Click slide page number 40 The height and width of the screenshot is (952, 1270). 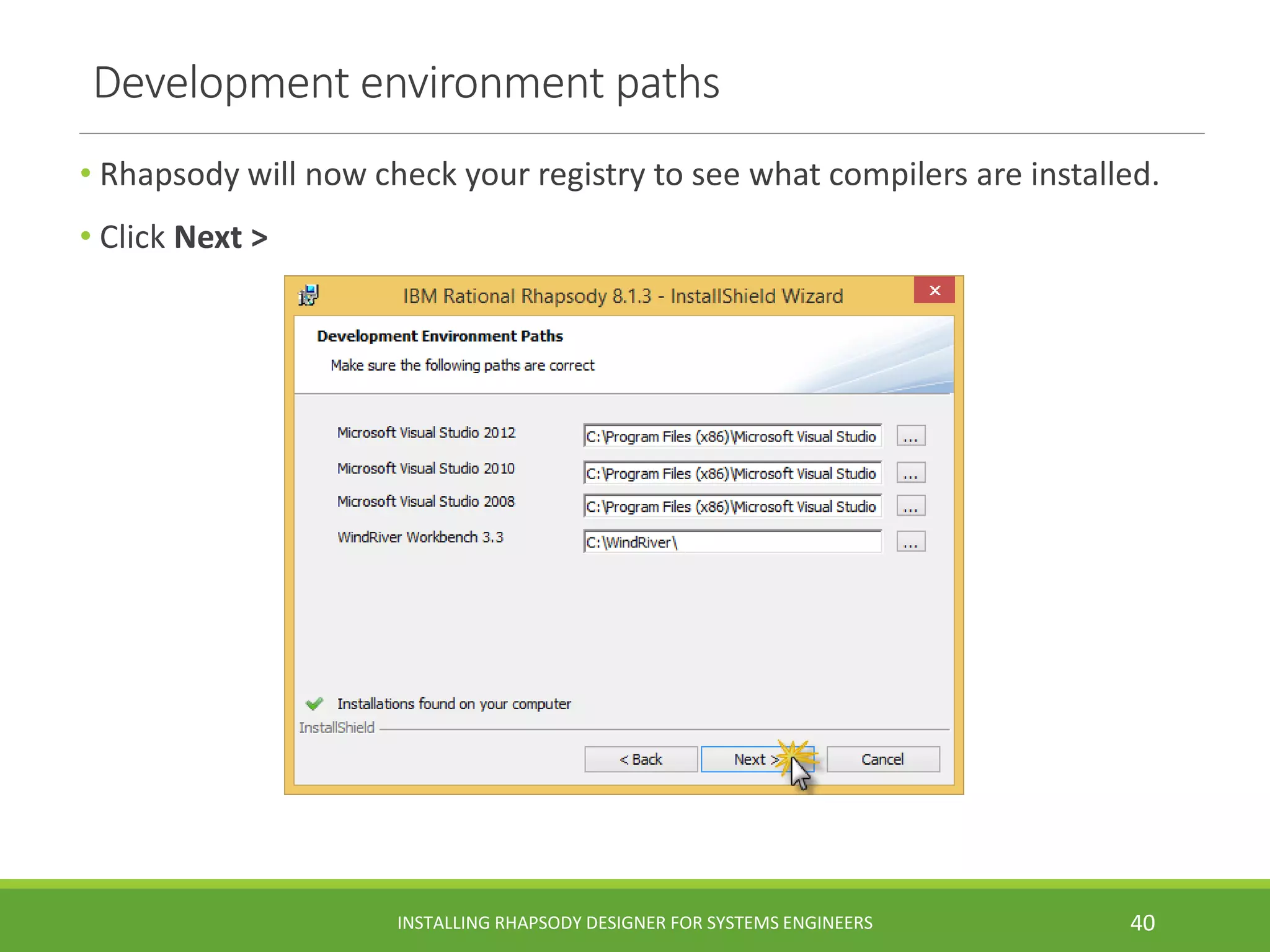(x=1142, y=923)
